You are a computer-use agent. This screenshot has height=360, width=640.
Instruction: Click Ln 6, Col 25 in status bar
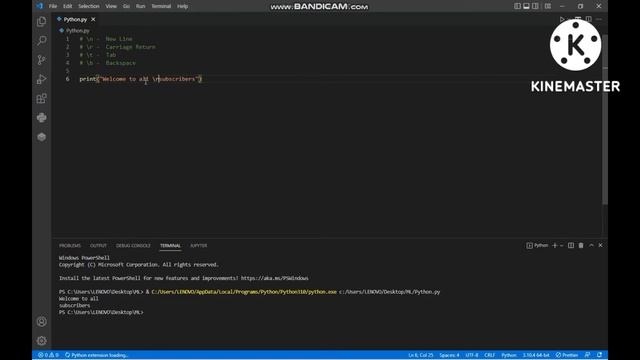[x=420, y=355]
